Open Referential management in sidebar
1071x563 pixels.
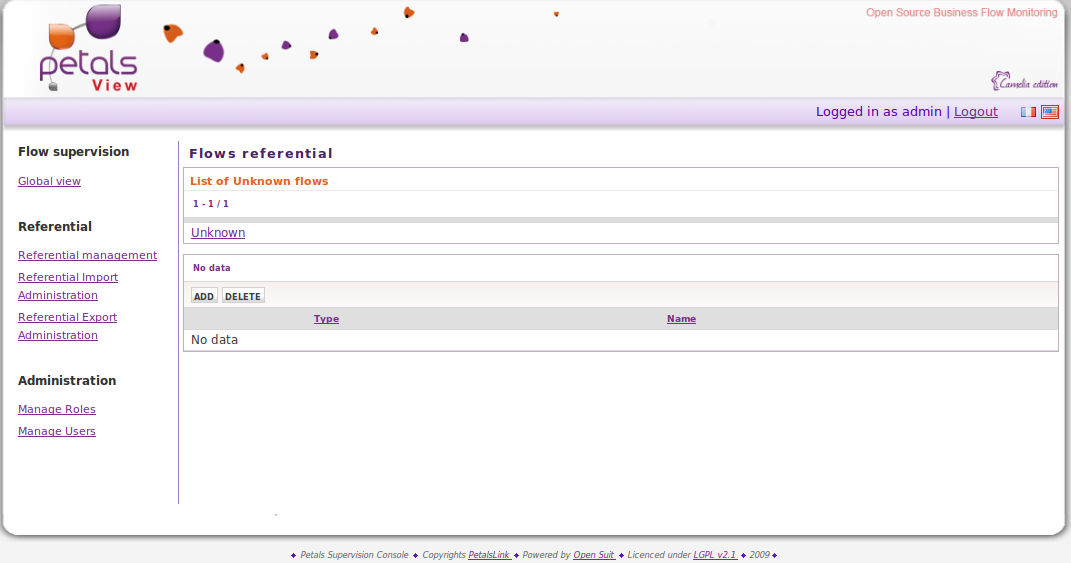(x=87, y=255)
